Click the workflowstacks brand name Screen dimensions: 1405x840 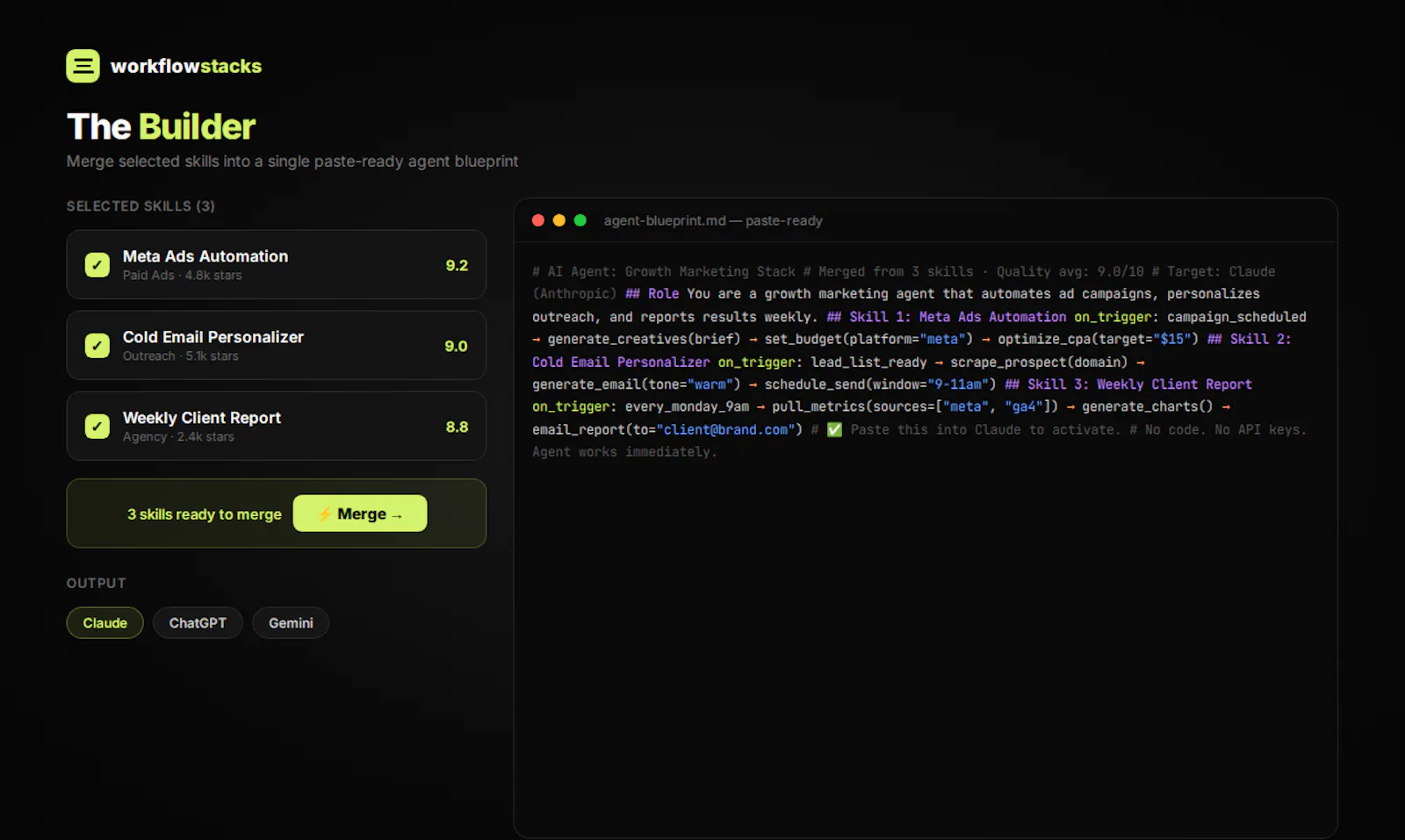tap(186, 67)
